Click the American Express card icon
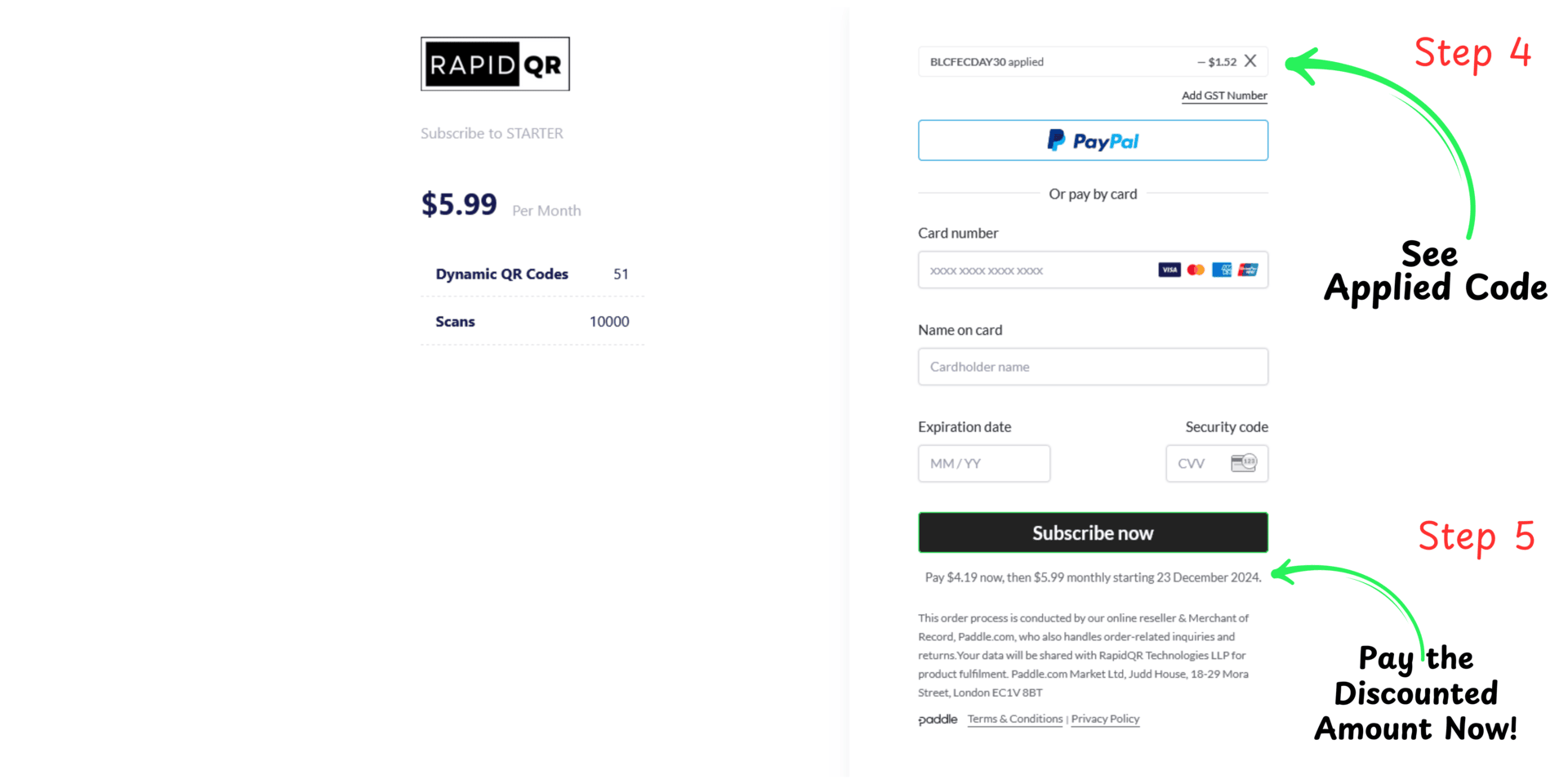 [1222, 270]
